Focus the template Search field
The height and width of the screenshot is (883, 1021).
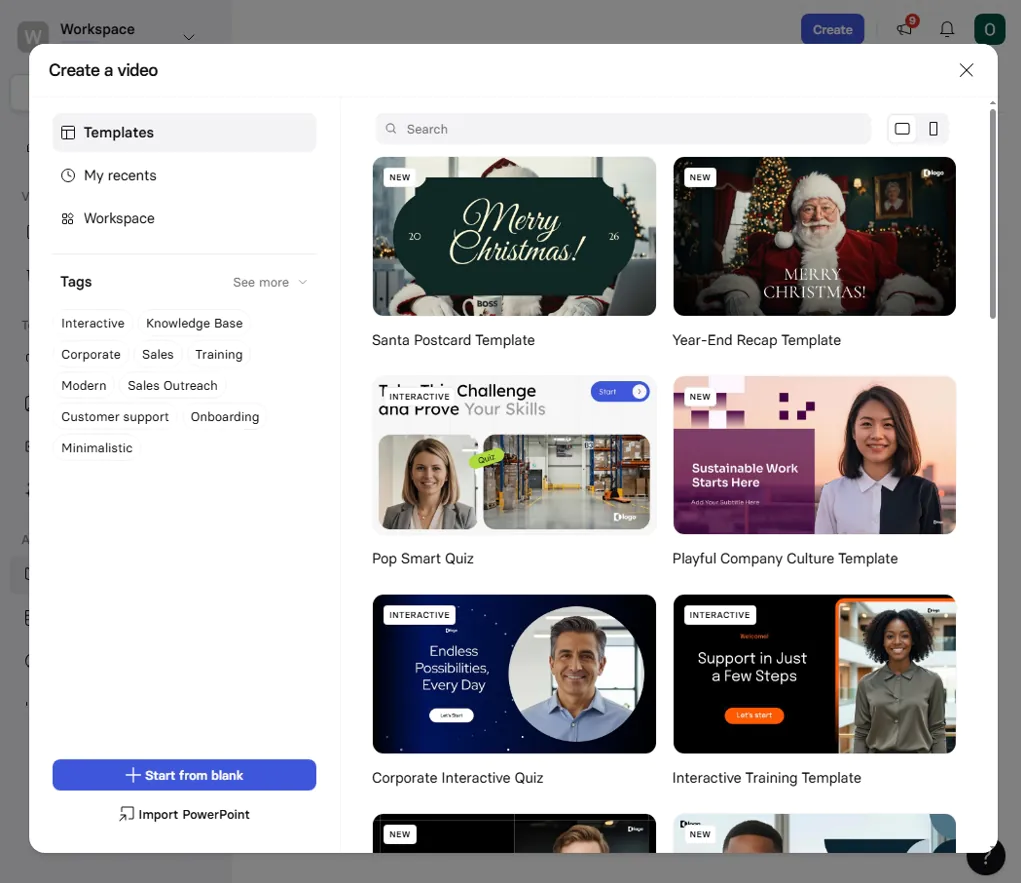[x=623, y=129]
